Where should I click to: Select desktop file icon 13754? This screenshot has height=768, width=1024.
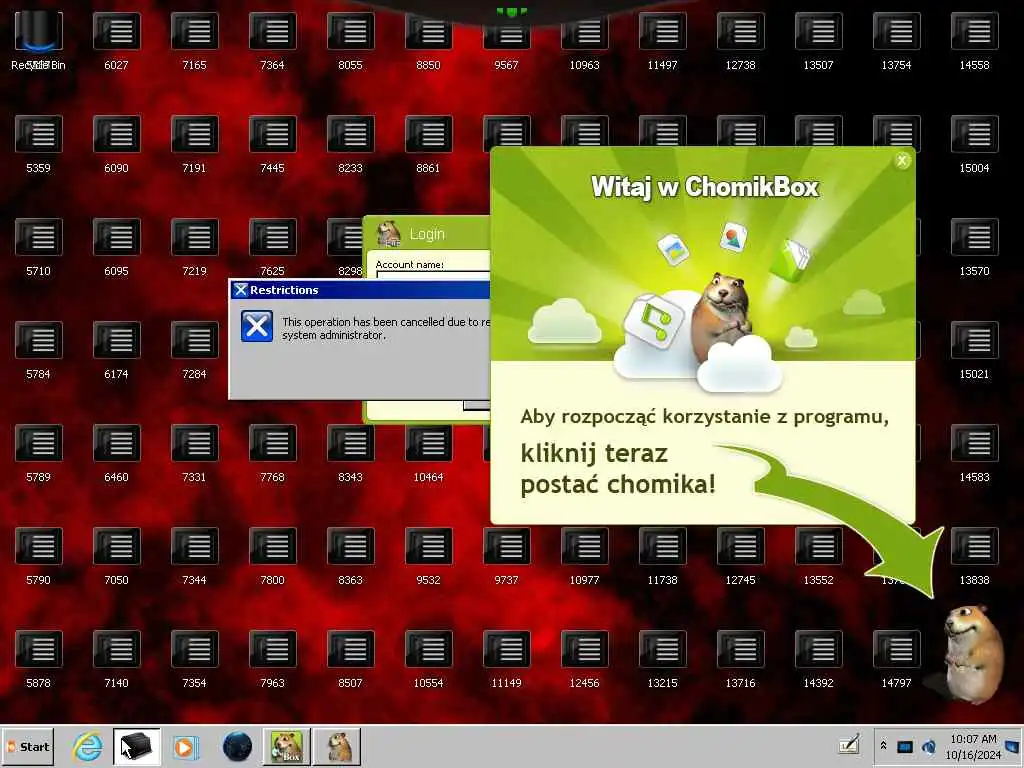pyautogui.click(x=897, y=40)
